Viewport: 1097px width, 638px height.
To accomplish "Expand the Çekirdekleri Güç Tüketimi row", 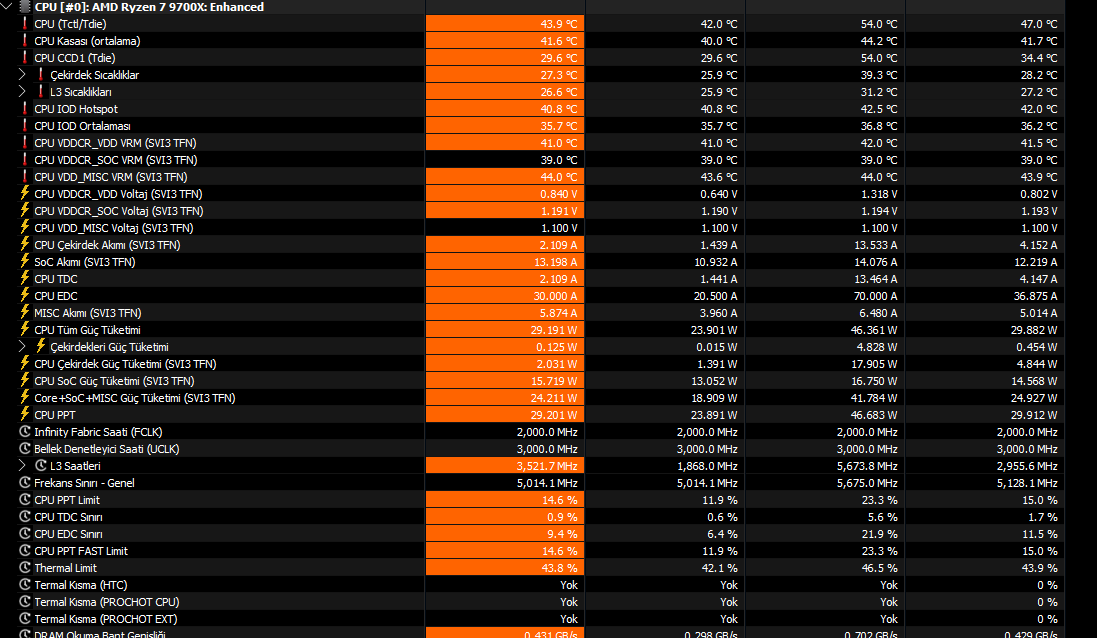I will (22, 346).
